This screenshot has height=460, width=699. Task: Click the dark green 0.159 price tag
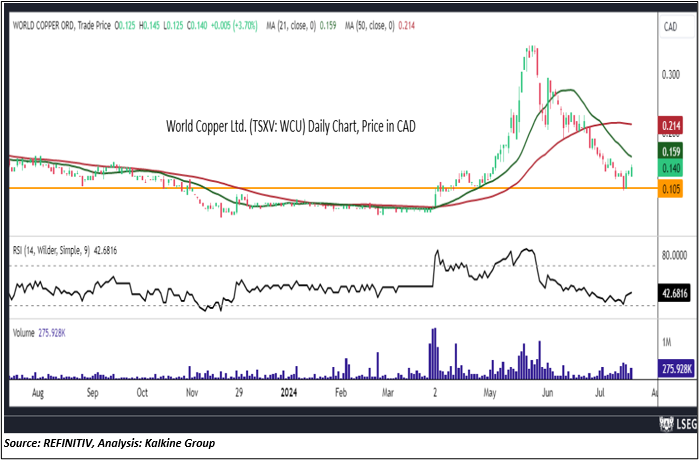[670, 152]
